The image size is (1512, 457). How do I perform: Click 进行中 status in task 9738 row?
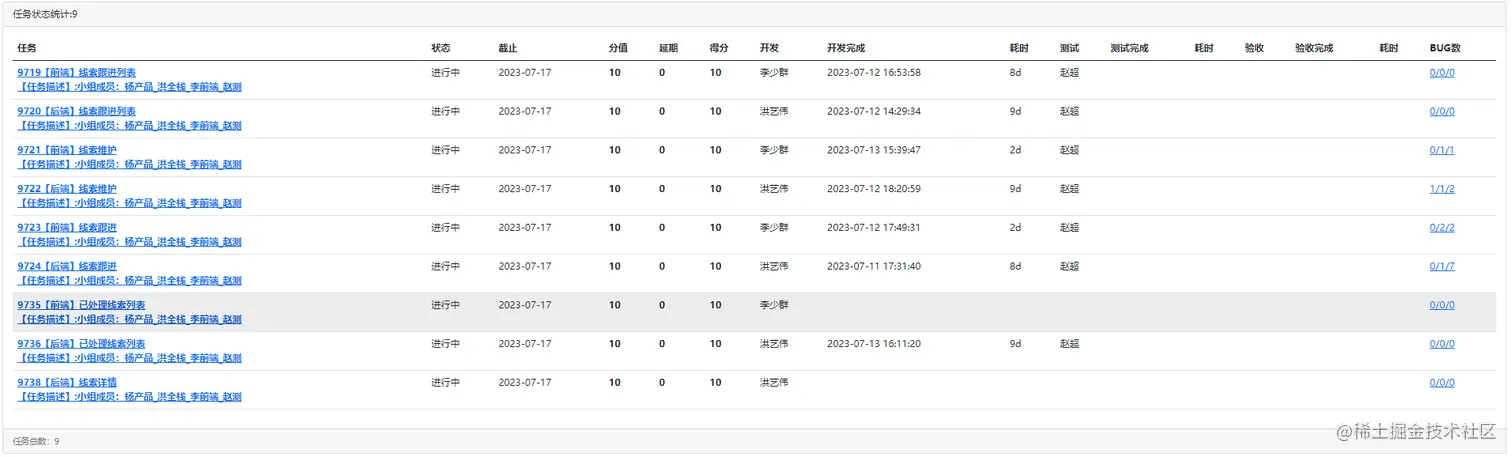point(446,383)
